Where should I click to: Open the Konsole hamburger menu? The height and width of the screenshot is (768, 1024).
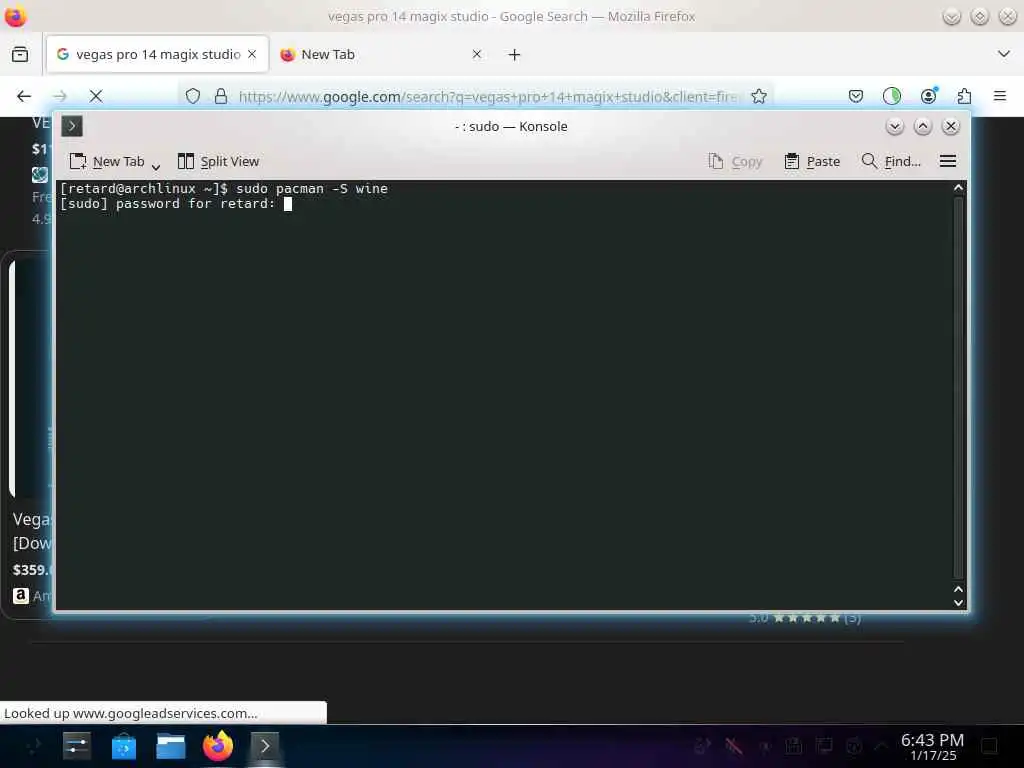948,161
